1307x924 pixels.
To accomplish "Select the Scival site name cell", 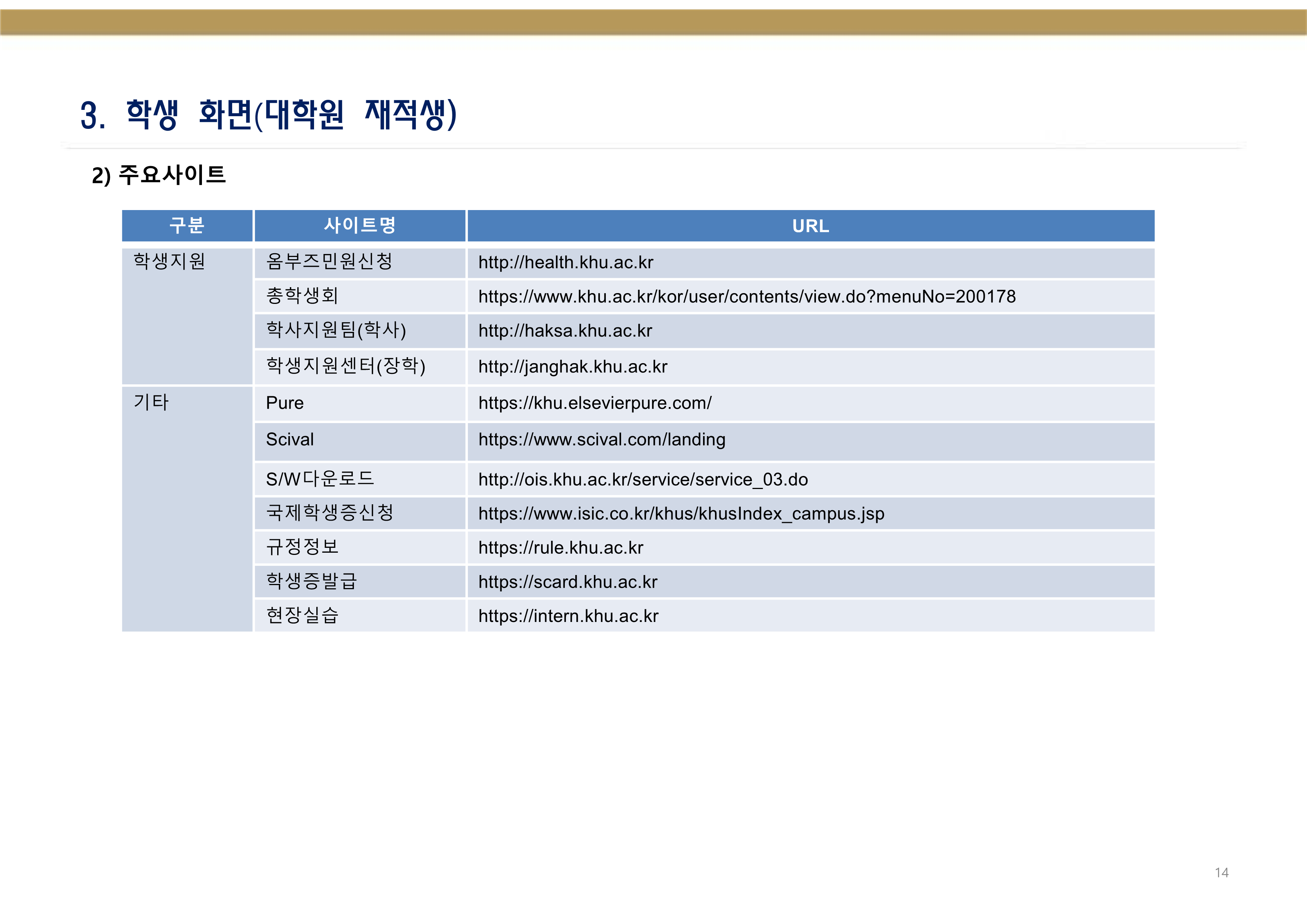I will [x=360, y=442].
